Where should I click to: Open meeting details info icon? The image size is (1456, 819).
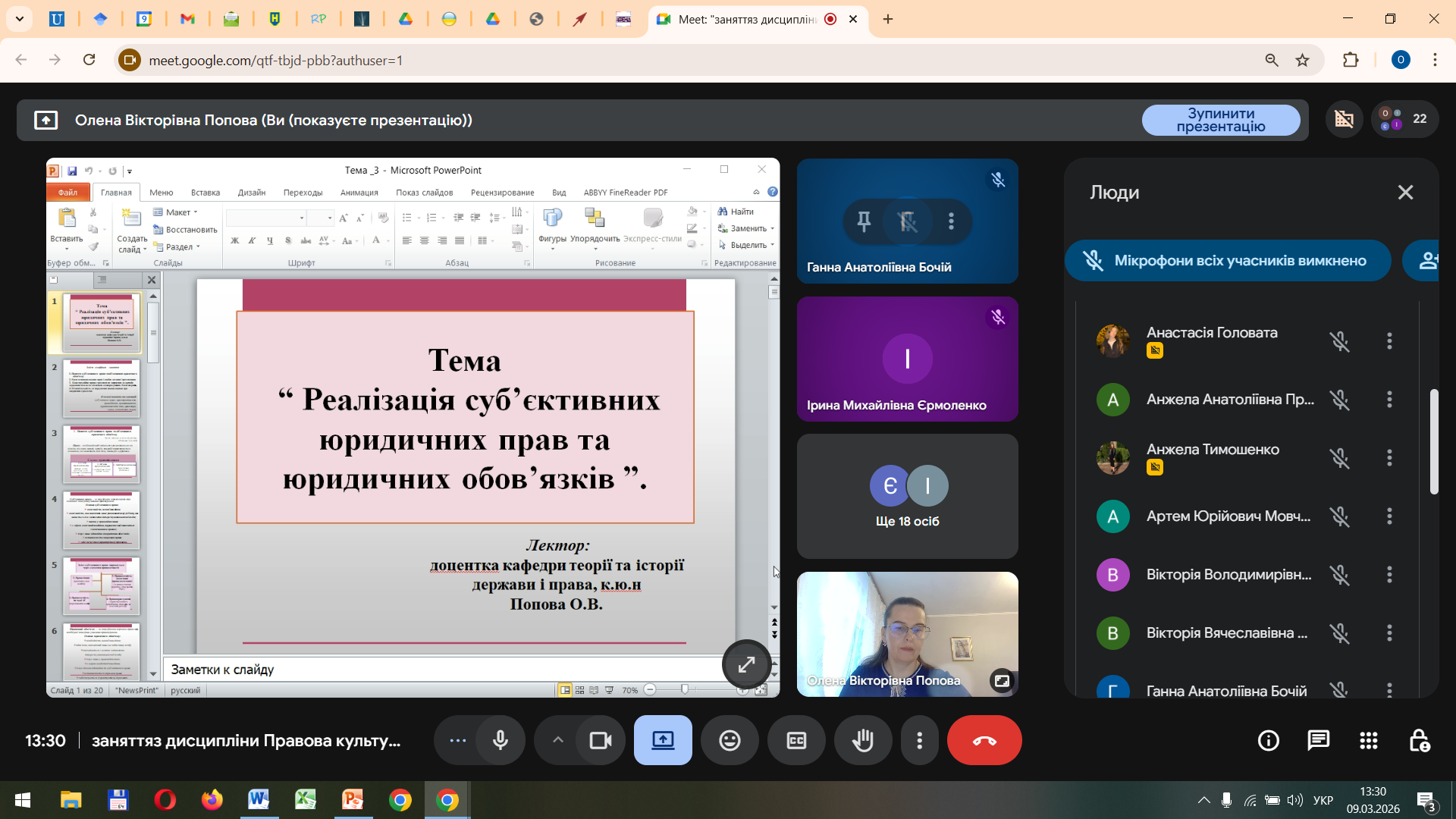pos(1269,741)
